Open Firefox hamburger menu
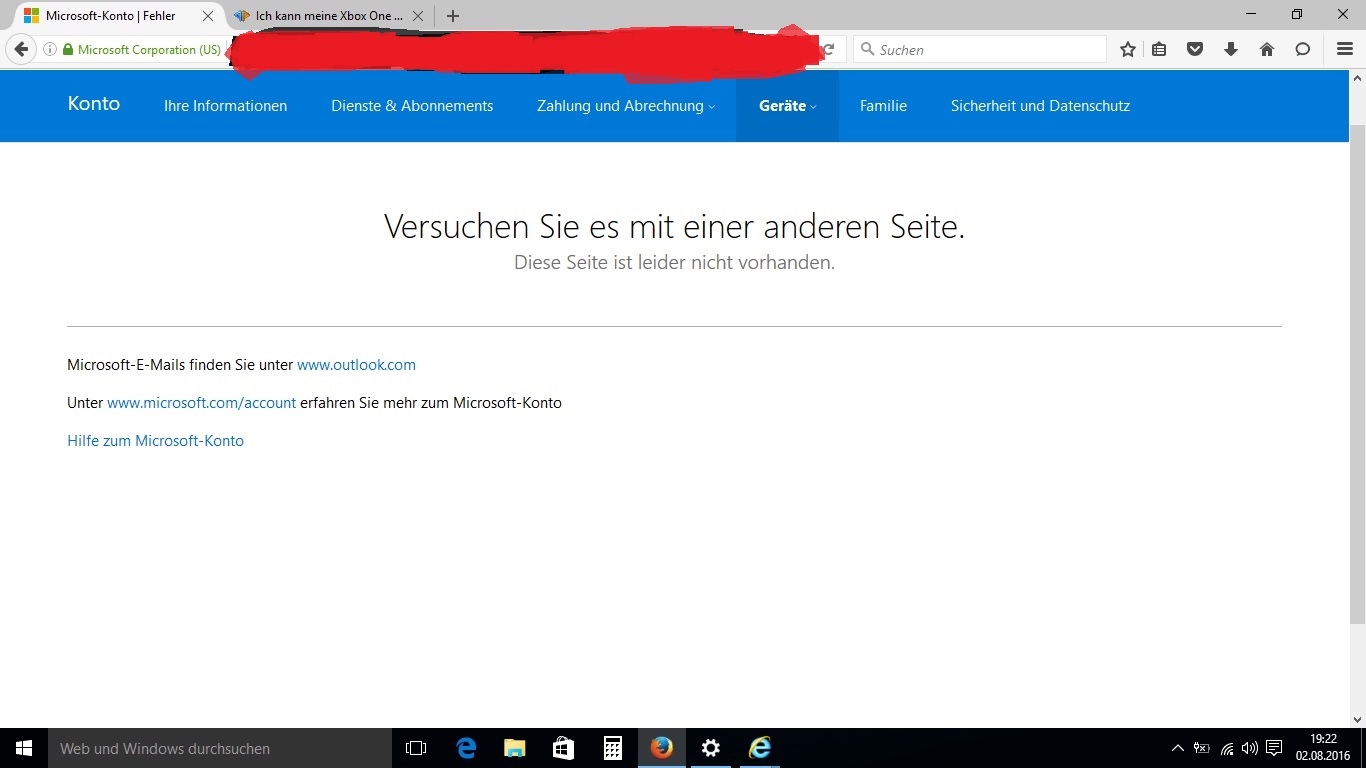The width and height of the screenshot is (1366, 768). [x=1345, y=49]
